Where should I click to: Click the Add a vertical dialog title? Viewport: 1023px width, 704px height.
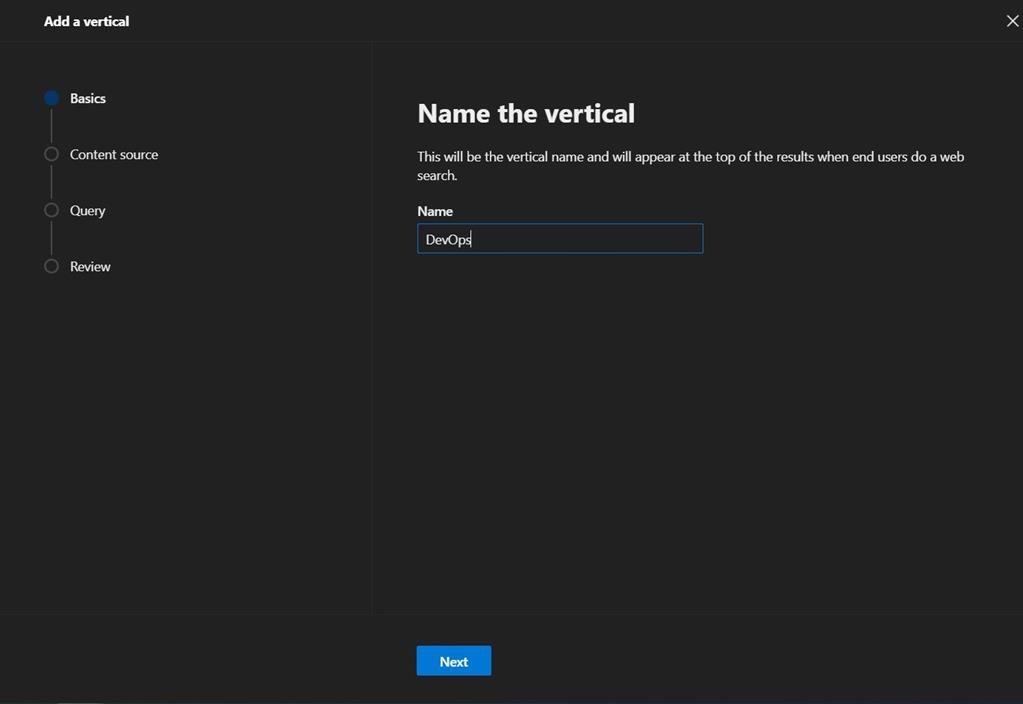tap(85, 20)
